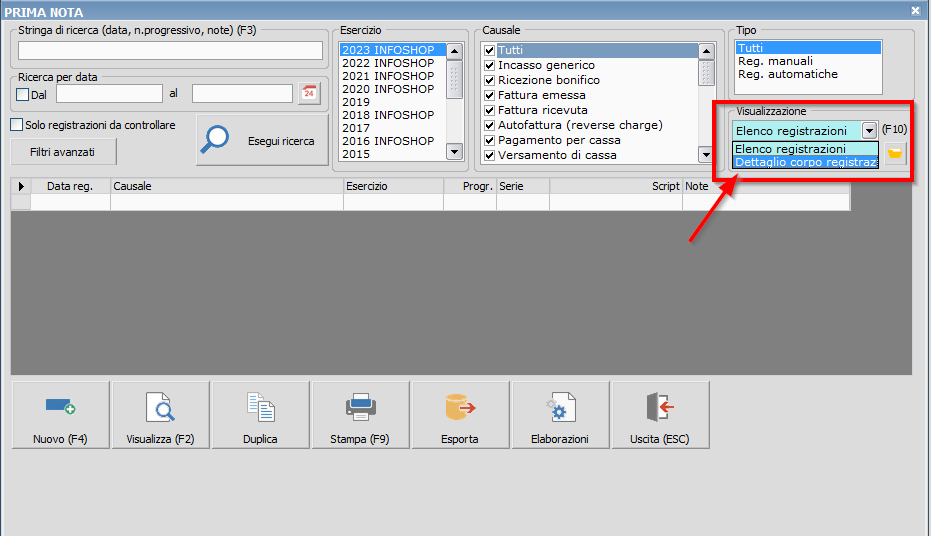
Task: Toggle Pagamento per cassa checkbox
Action: pos(490,141)
